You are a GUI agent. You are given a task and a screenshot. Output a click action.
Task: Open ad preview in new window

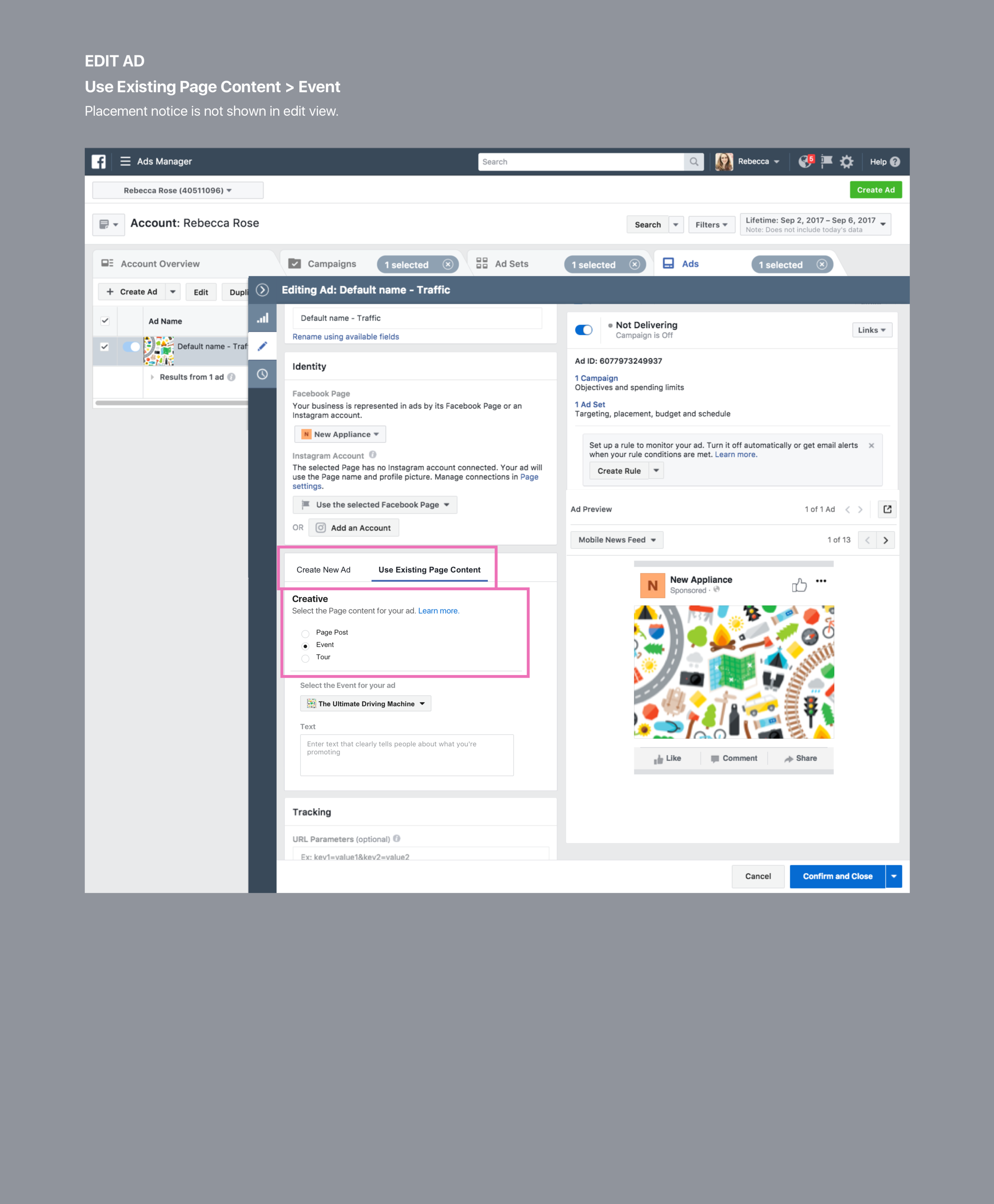click(x=887, y=509)
